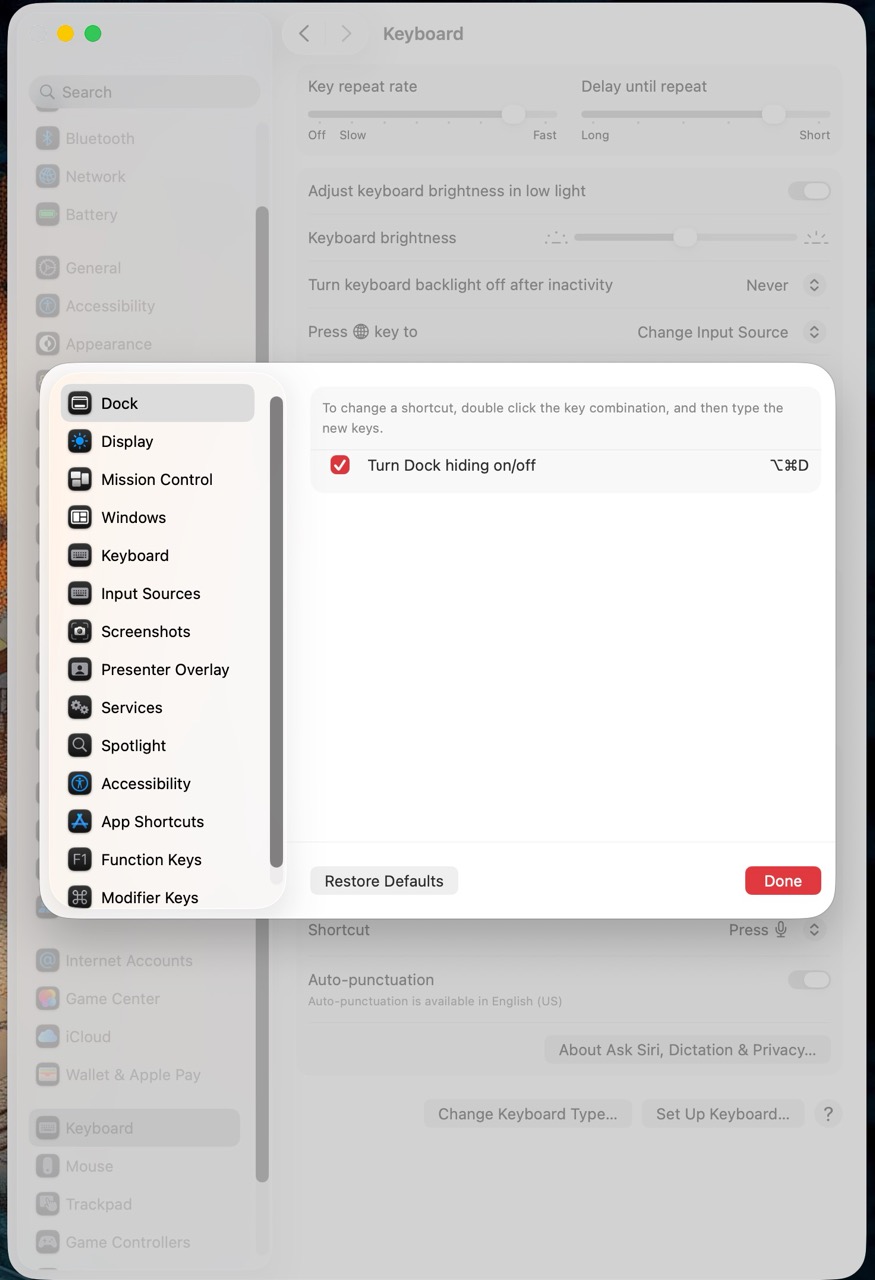Click the Trackpad icon in sidebar

pos(48,1204)
